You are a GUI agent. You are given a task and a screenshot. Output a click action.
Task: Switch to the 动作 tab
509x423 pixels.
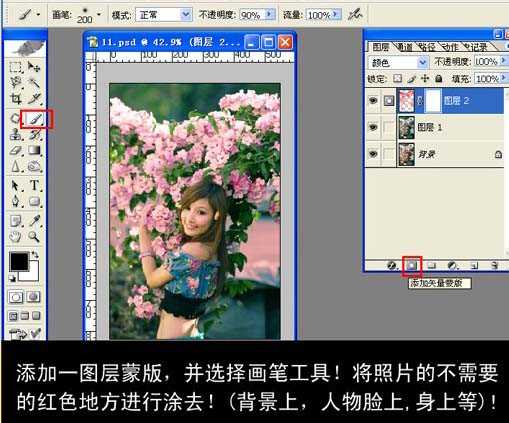coord(451,47)
